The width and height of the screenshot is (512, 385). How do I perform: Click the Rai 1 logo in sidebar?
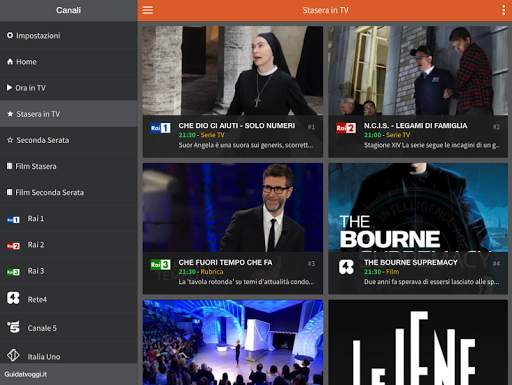point(13,219)
